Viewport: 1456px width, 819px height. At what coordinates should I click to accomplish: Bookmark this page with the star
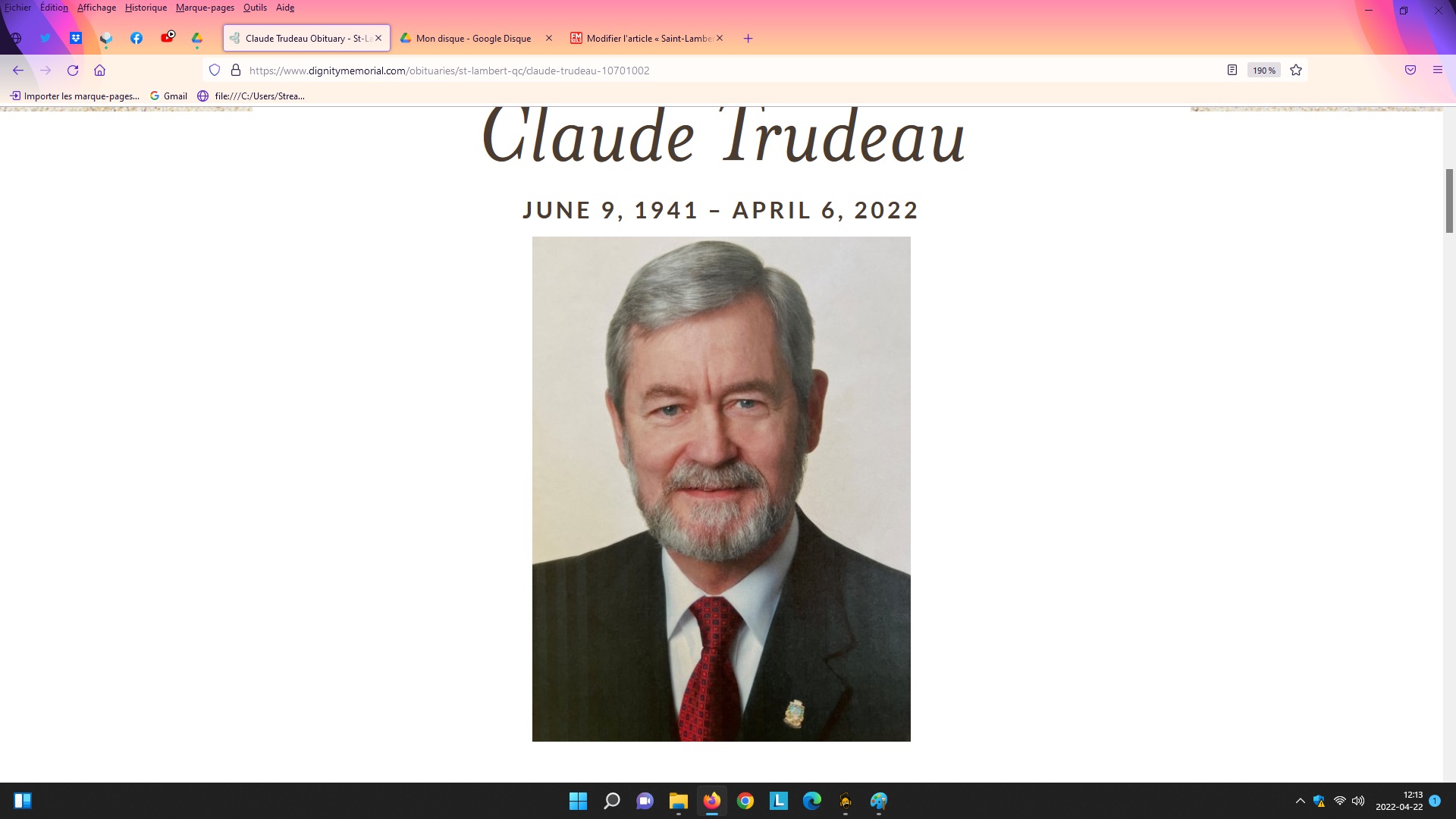[x=1296, y=71]
